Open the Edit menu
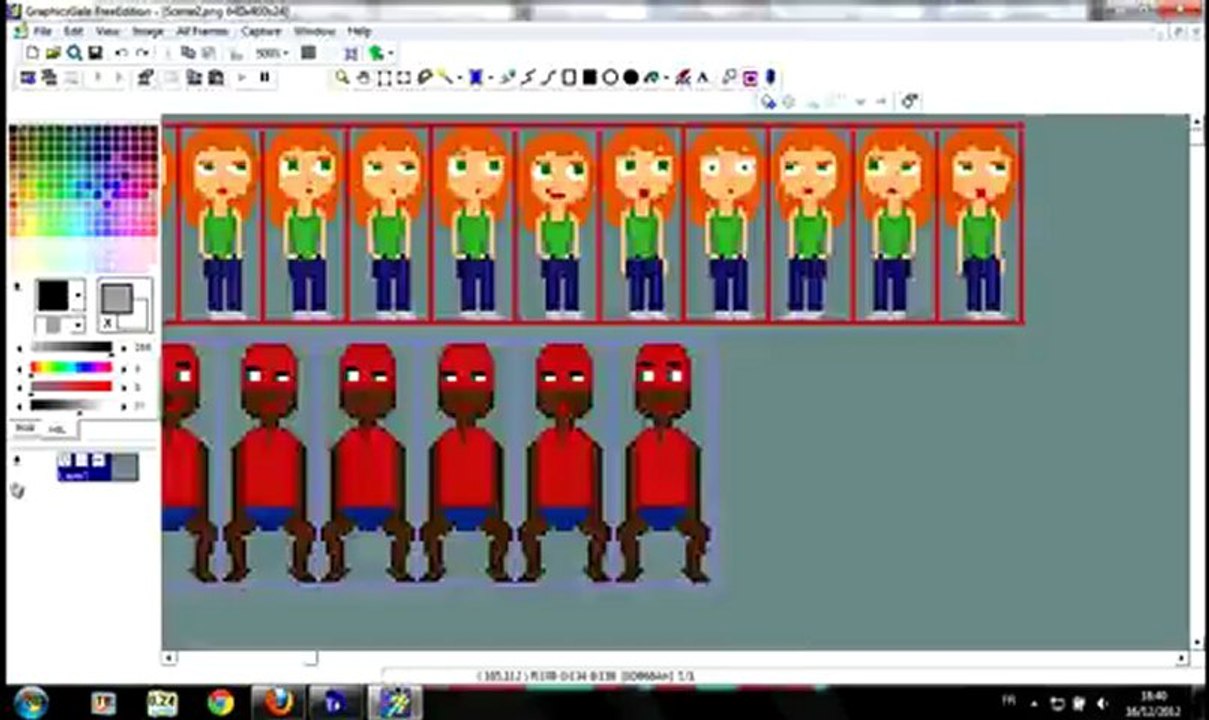 pyautogui.click(x=74, y=31)
